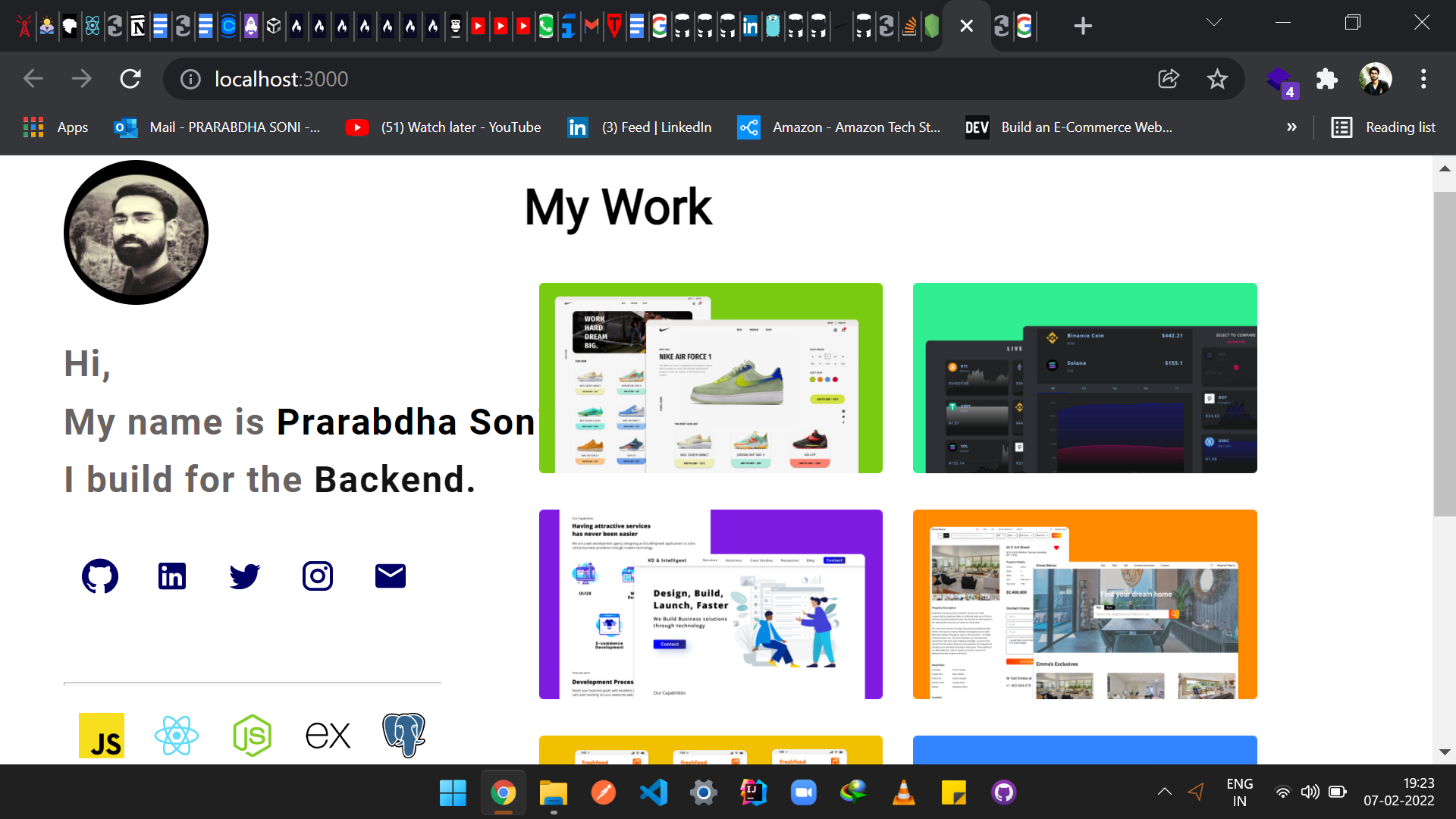The height and width of the screenshot is (819, 1456).
Task: Click the Node.js skill icon
Action: (252, 736)
